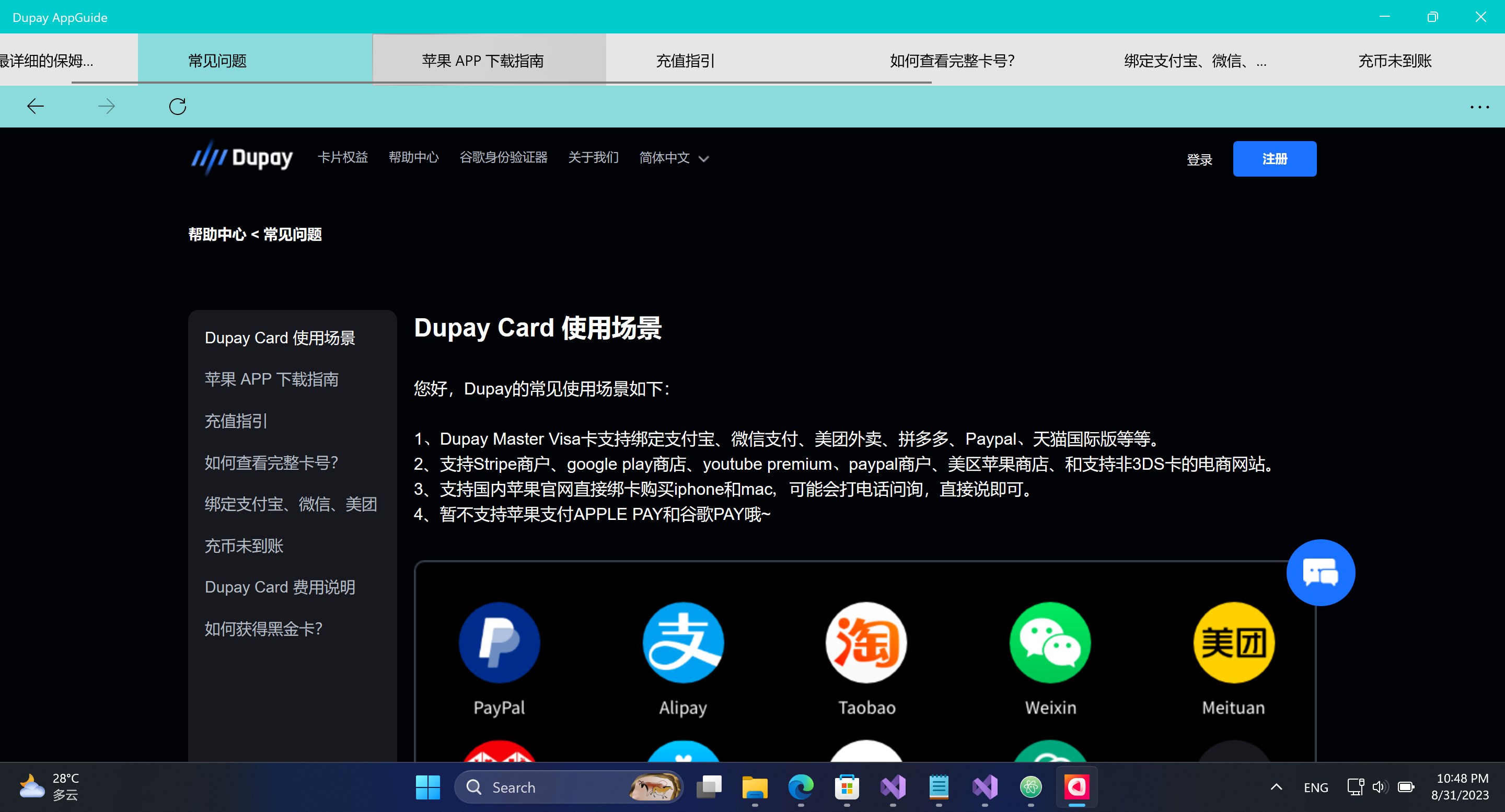Click the Alipay icon
Viewport: 1505px width, 812px height.
pos(682,643)
